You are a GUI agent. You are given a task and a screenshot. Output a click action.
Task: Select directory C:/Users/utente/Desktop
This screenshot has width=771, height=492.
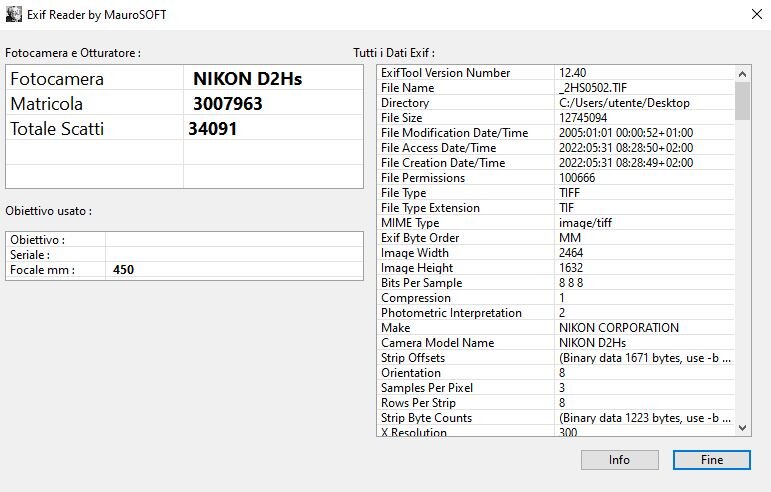(x=624, y=103)
